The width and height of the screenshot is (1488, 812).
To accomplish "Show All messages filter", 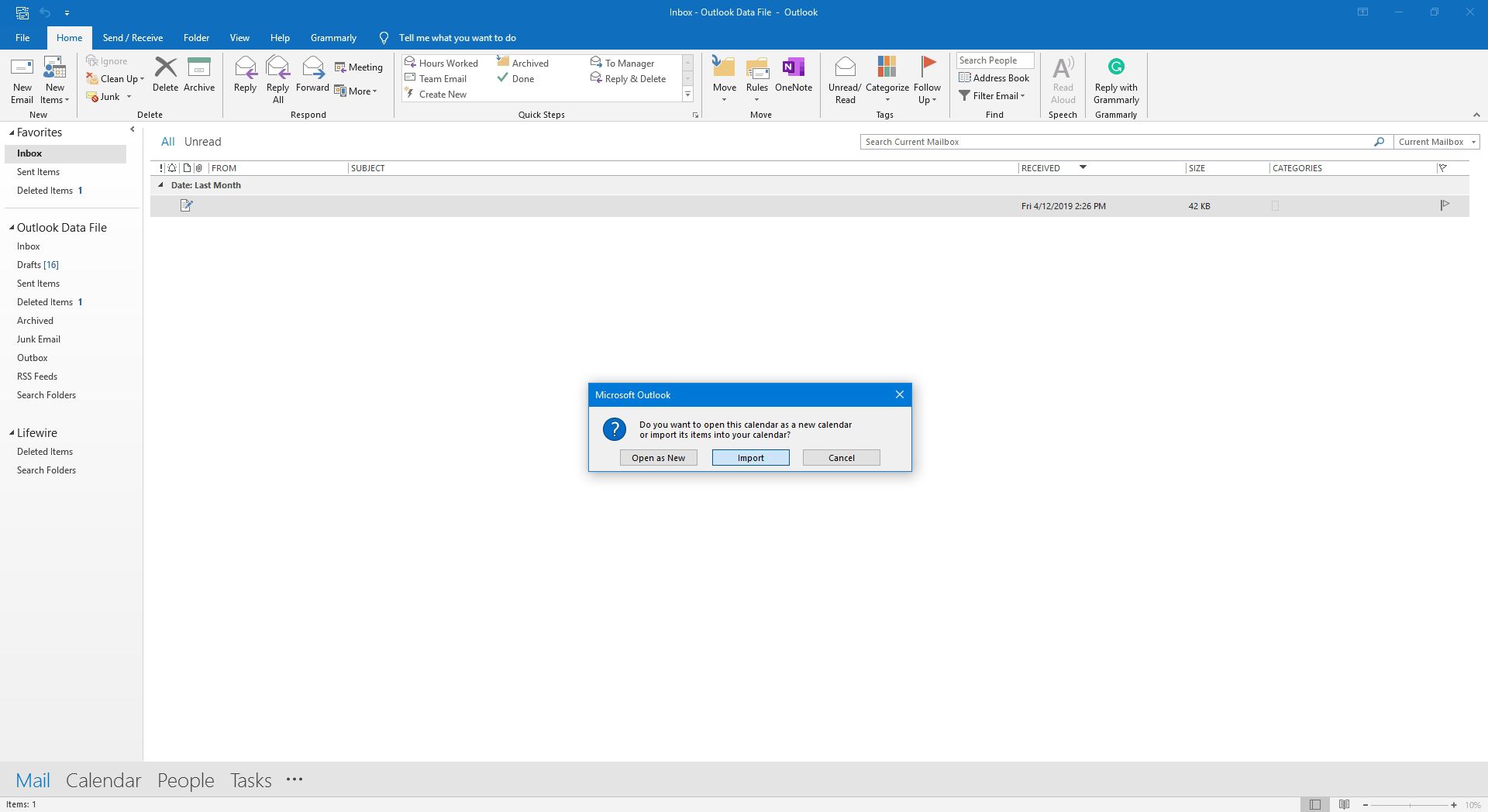I will coord(167,142).
